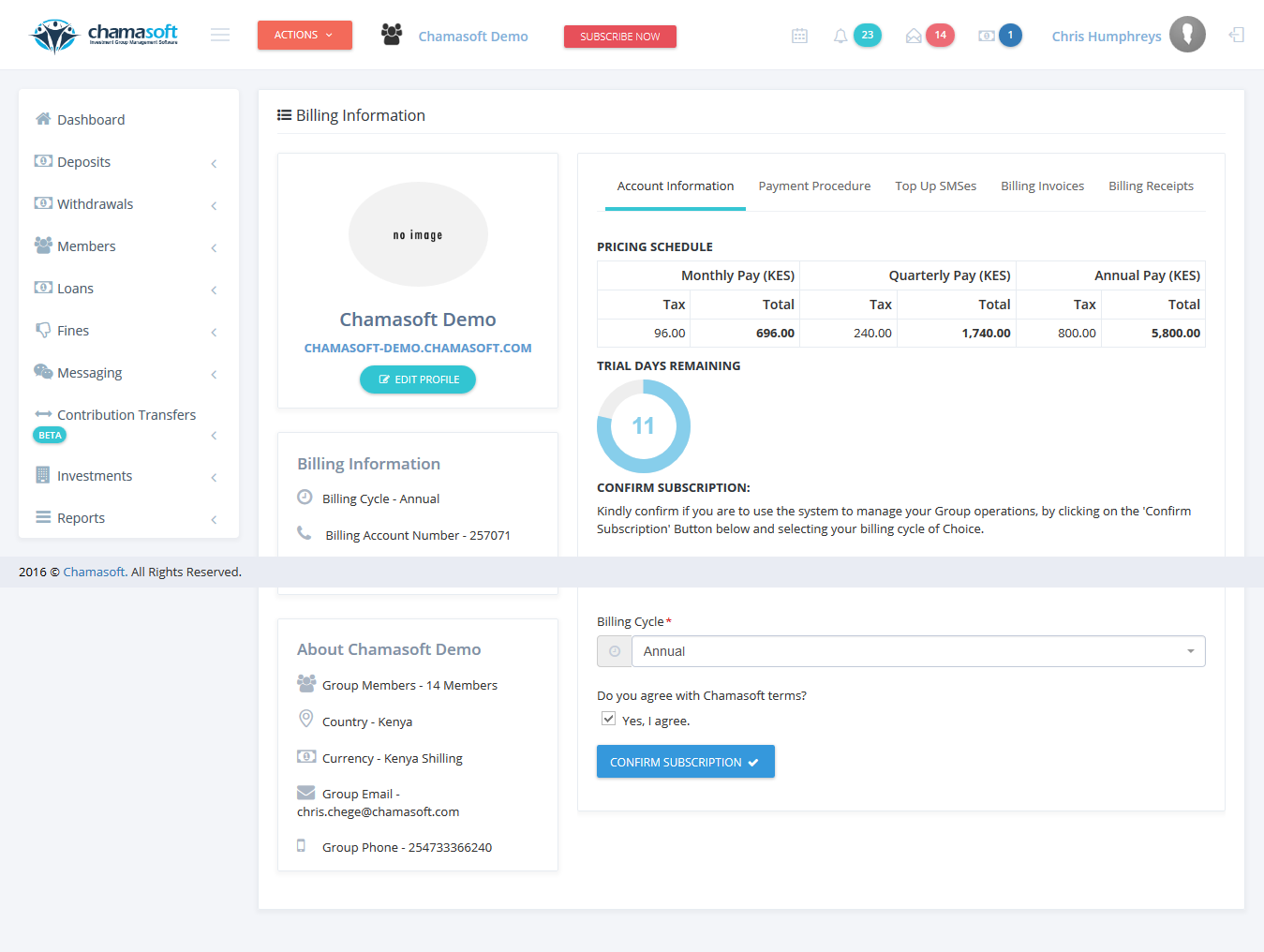1264x952 pixels.
Task: Open Dashboard from the sidebar
Action: pos(128,119)
